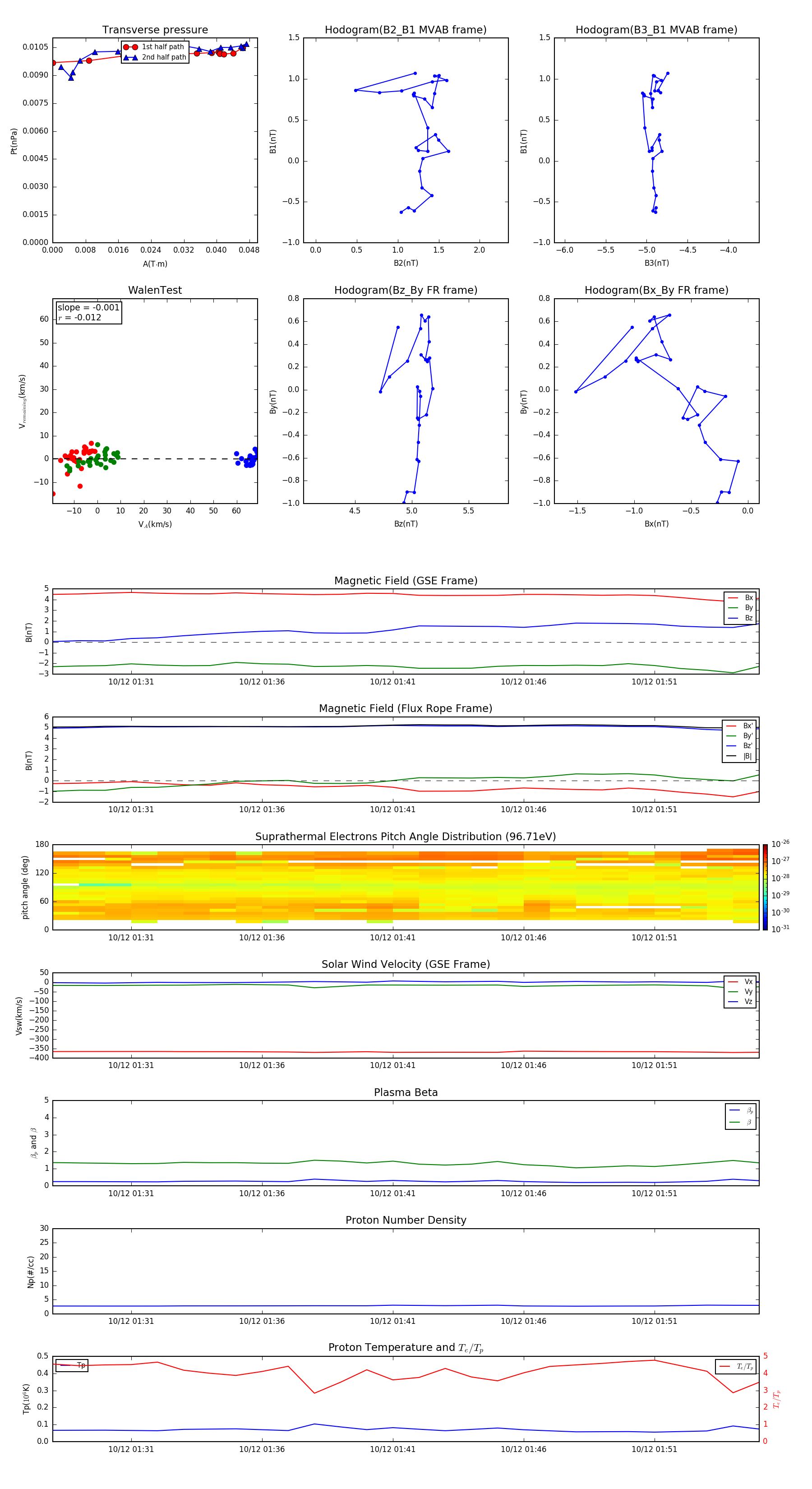Screen dimensions: 812x1489
Task: Click the 'Hodogram(B2_B1 MVAB frame)' title
Action: click(406, 30)
